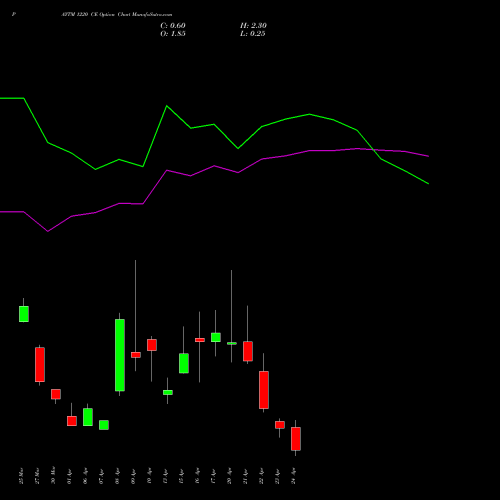Viewport: 500px width, 500px height.
Task: Select the green candlestick for 15 Apr
Action: [x=184, y=363]
